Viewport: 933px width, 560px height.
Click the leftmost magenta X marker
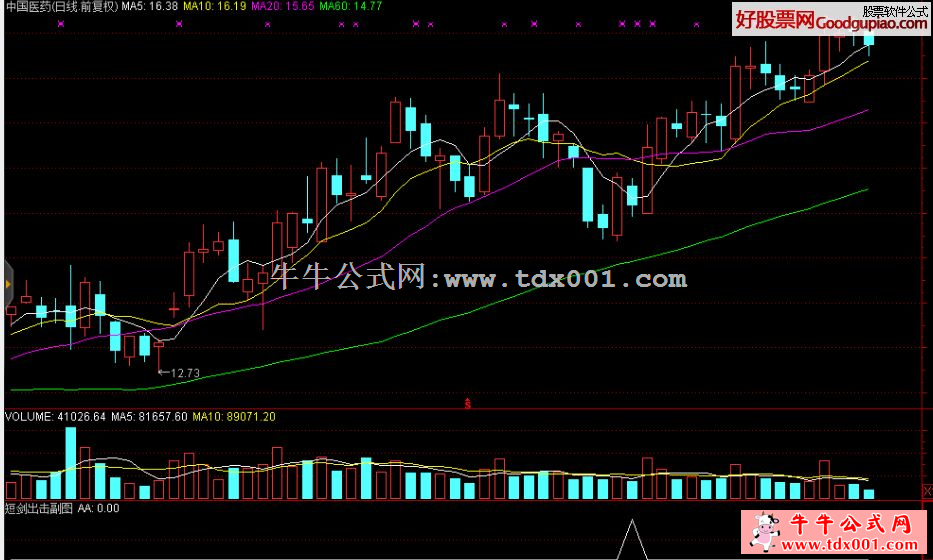click(61, 23)
